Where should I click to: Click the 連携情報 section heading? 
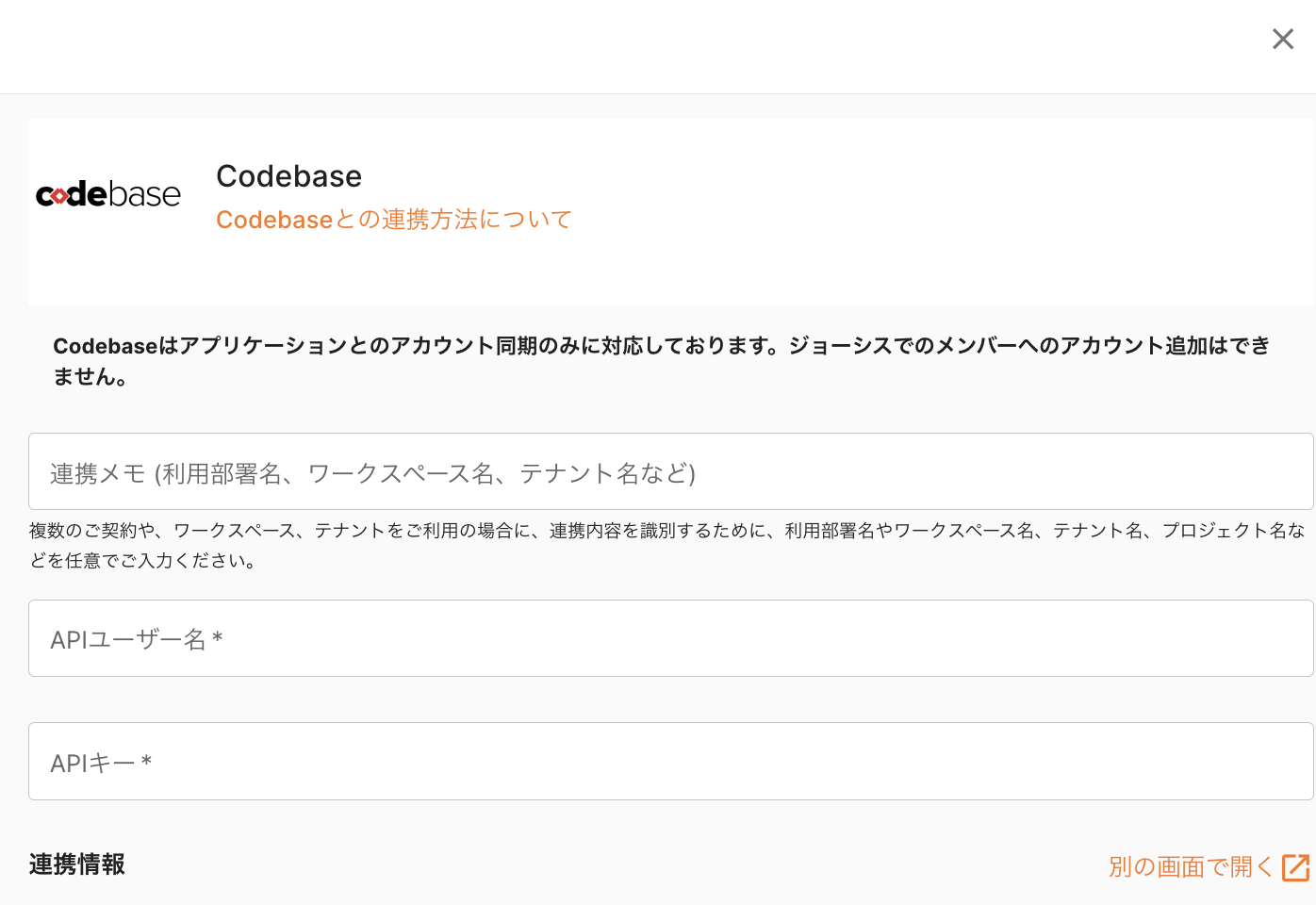(x=77, y=864)
